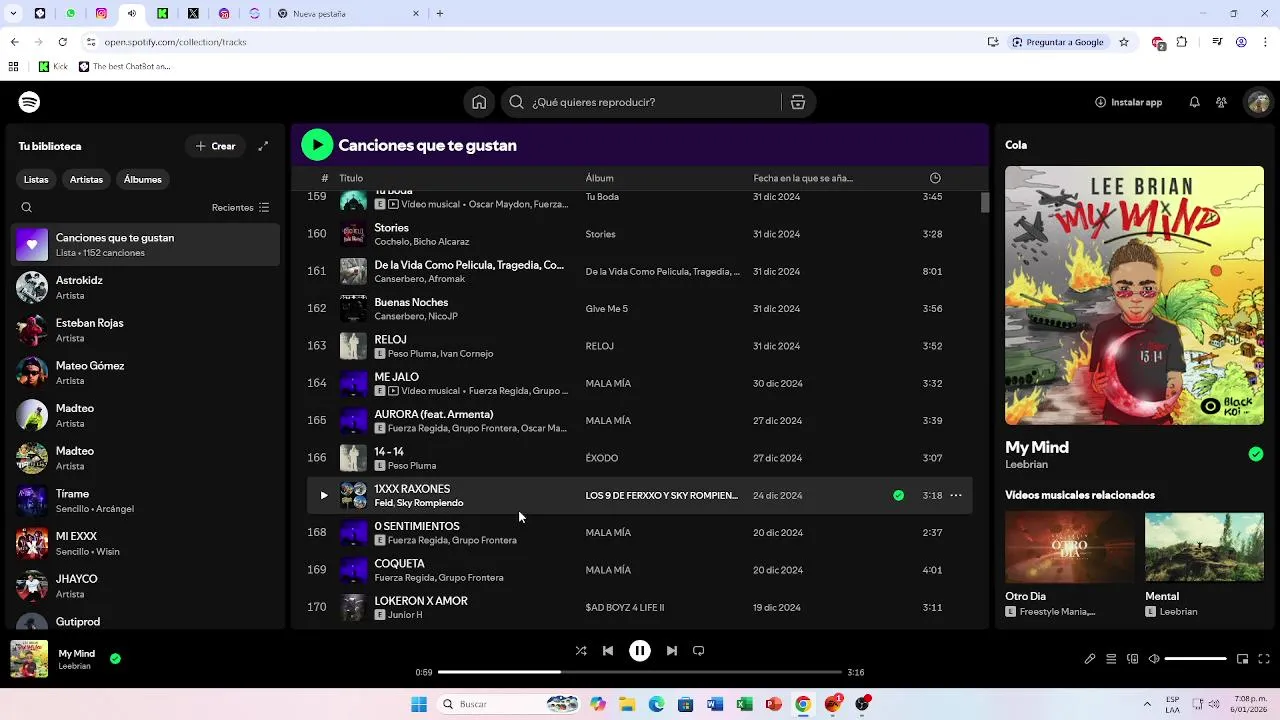Open the friends activity icon
The width and height of the screenshot is (1280, 720).
[x=1221, y=102]
